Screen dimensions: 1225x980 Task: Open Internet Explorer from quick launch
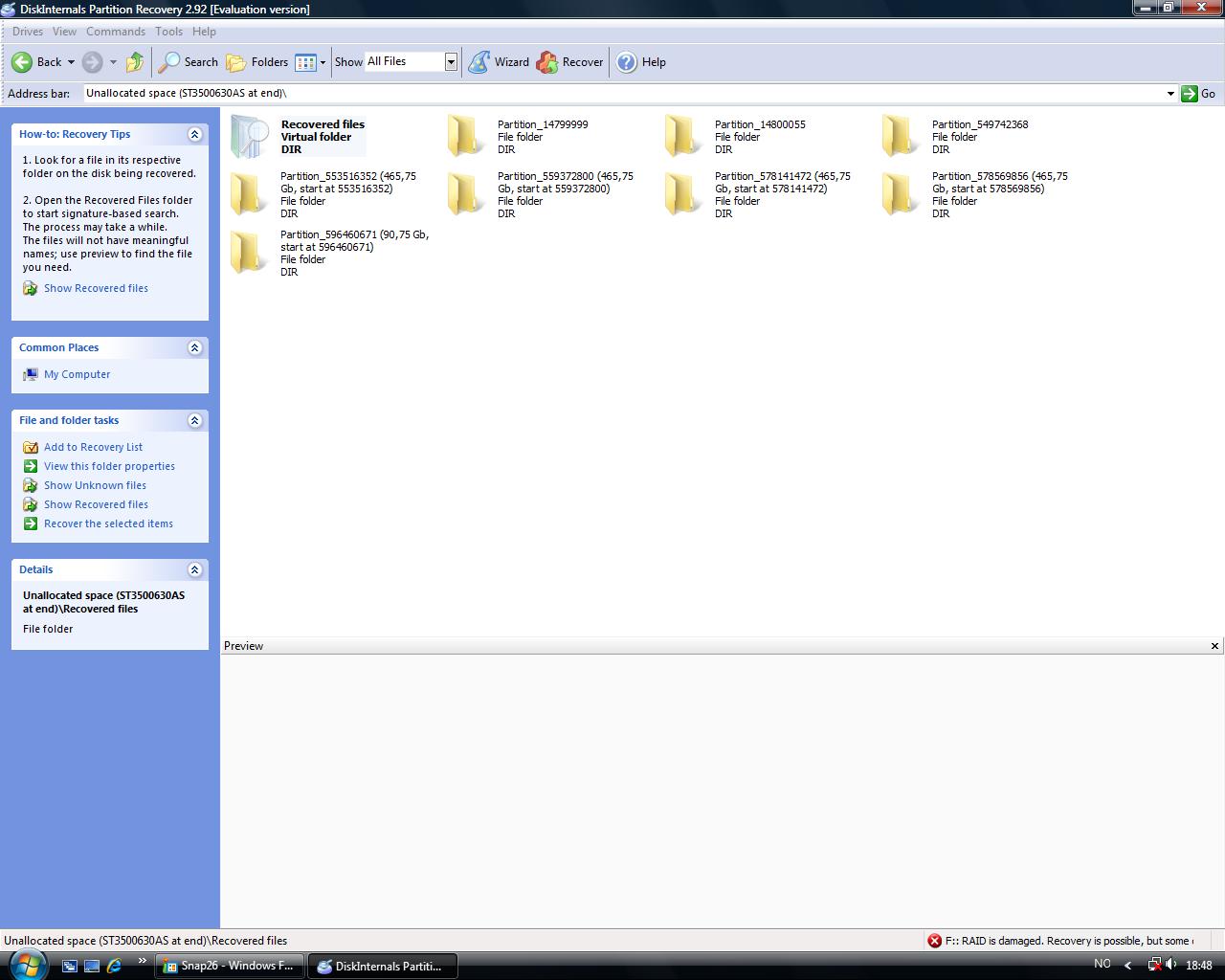(114, 966)
